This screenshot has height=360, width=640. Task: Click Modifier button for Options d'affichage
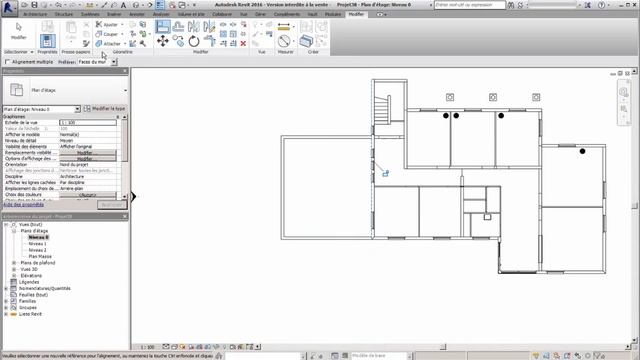[x=88, y=158]
